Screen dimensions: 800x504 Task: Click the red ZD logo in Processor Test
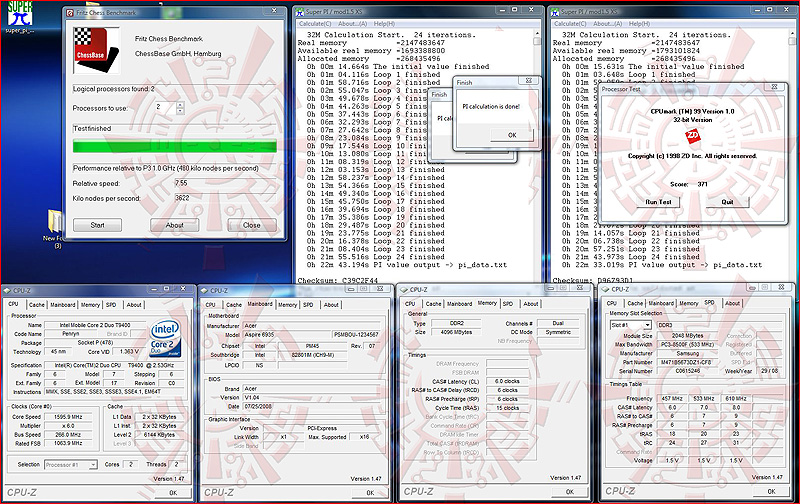pos(692,135)
